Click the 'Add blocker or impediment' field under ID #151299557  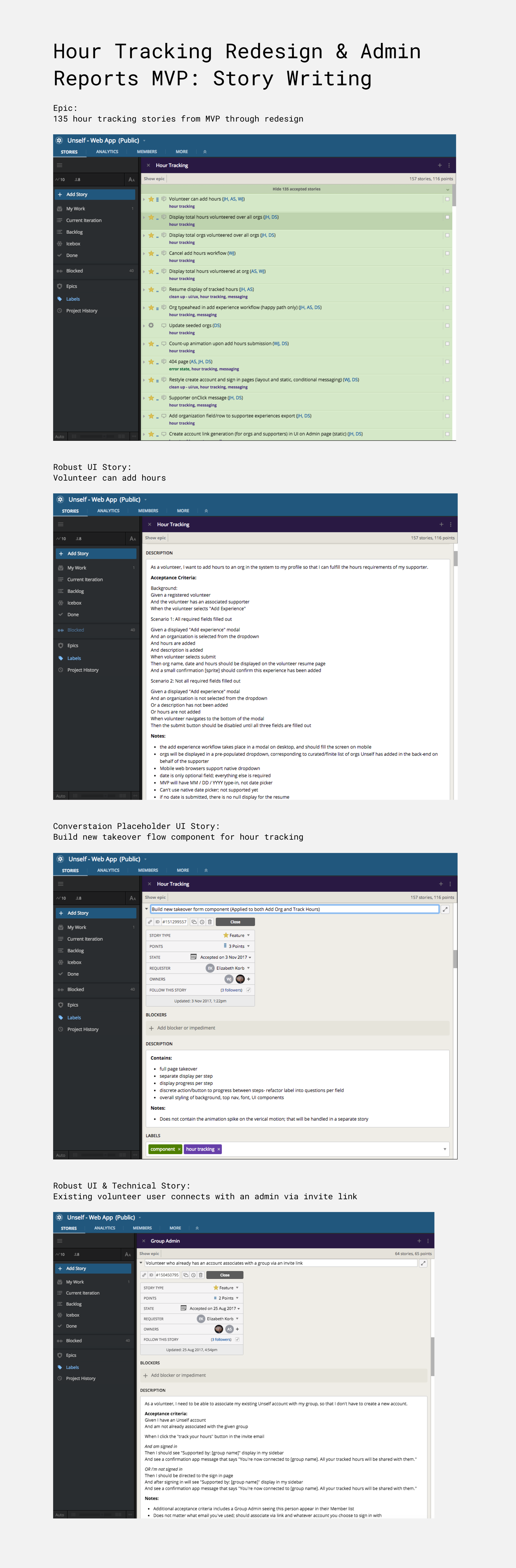[297, 1028]
